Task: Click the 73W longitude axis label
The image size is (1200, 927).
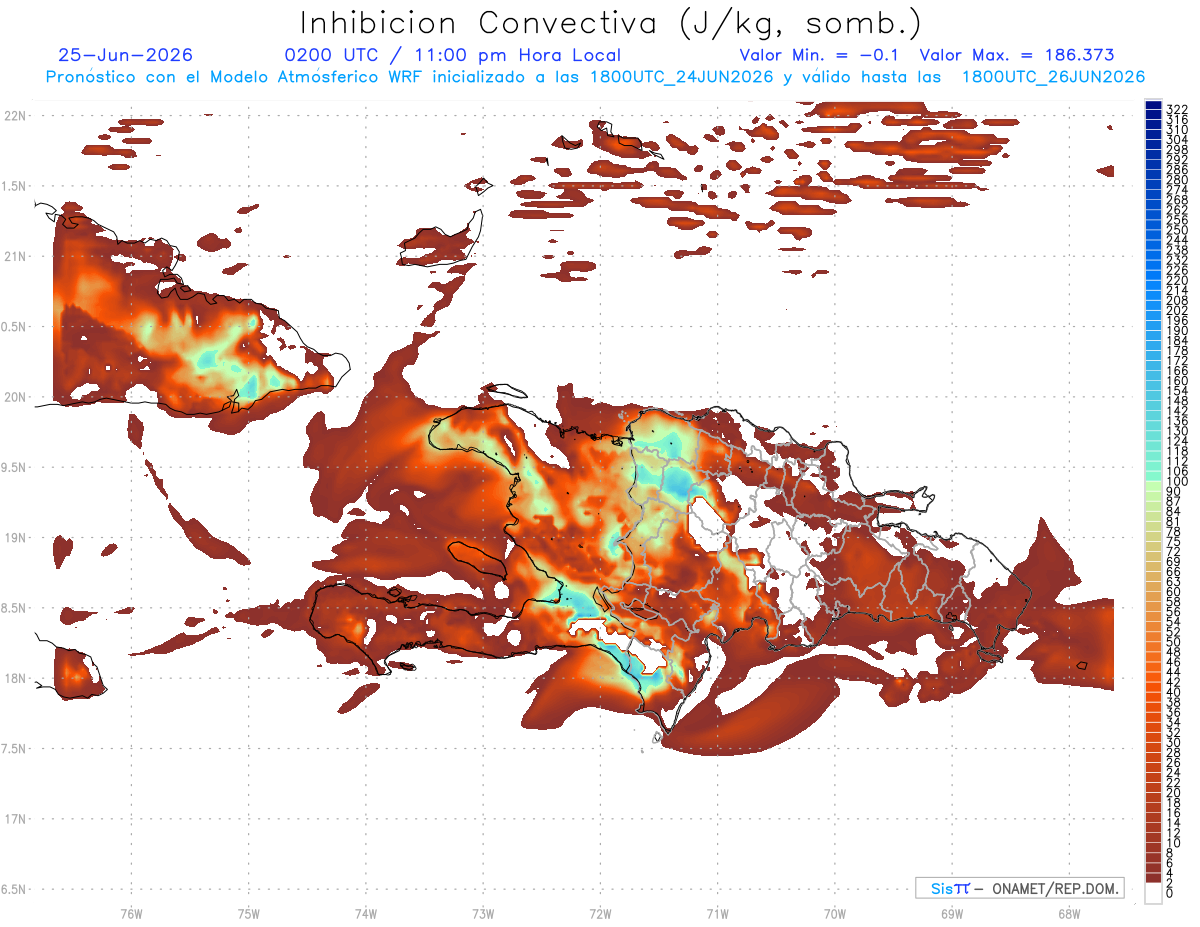Action: 483,912
